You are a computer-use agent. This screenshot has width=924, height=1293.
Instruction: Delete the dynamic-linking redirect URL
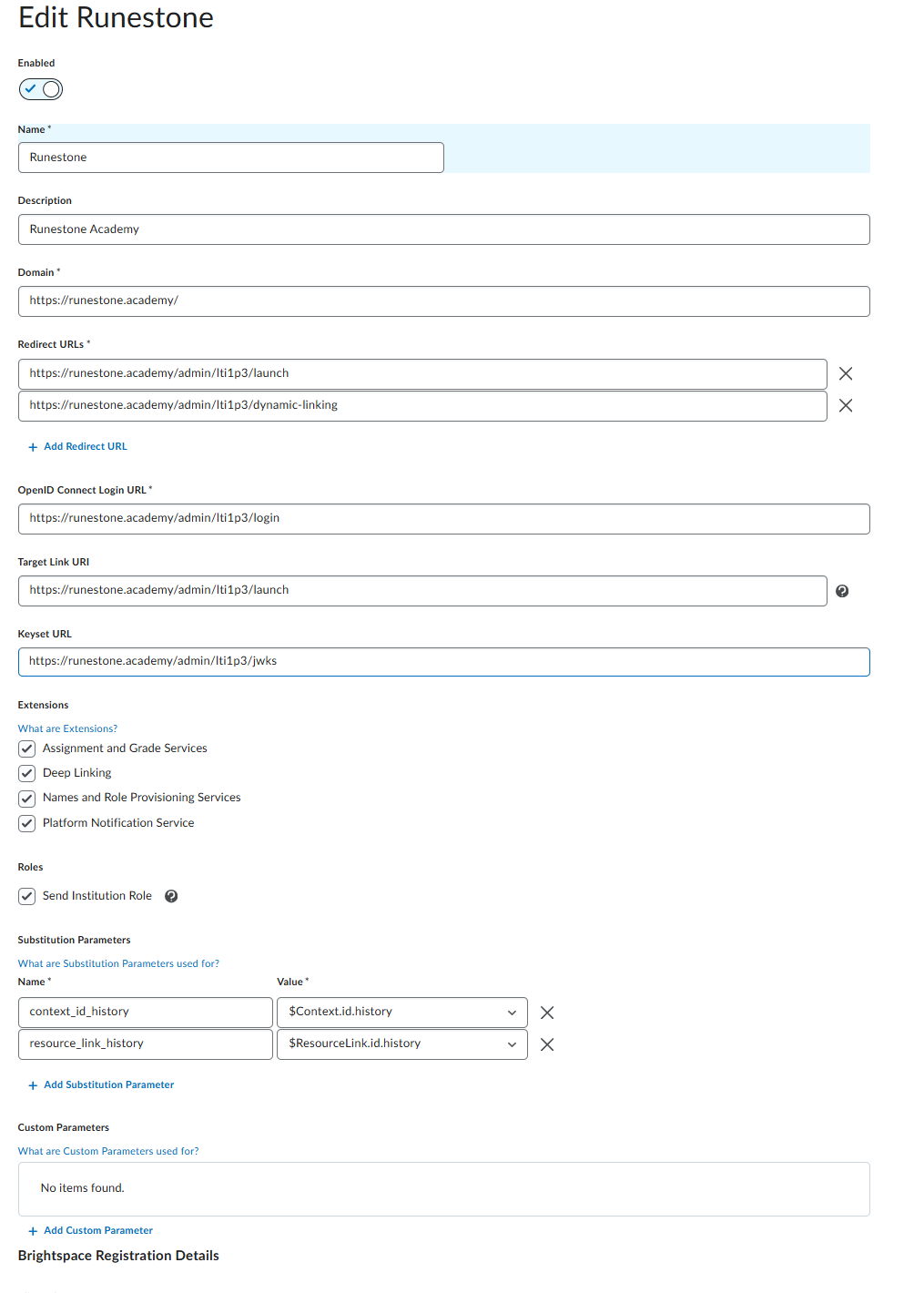[x=846, y=406]
